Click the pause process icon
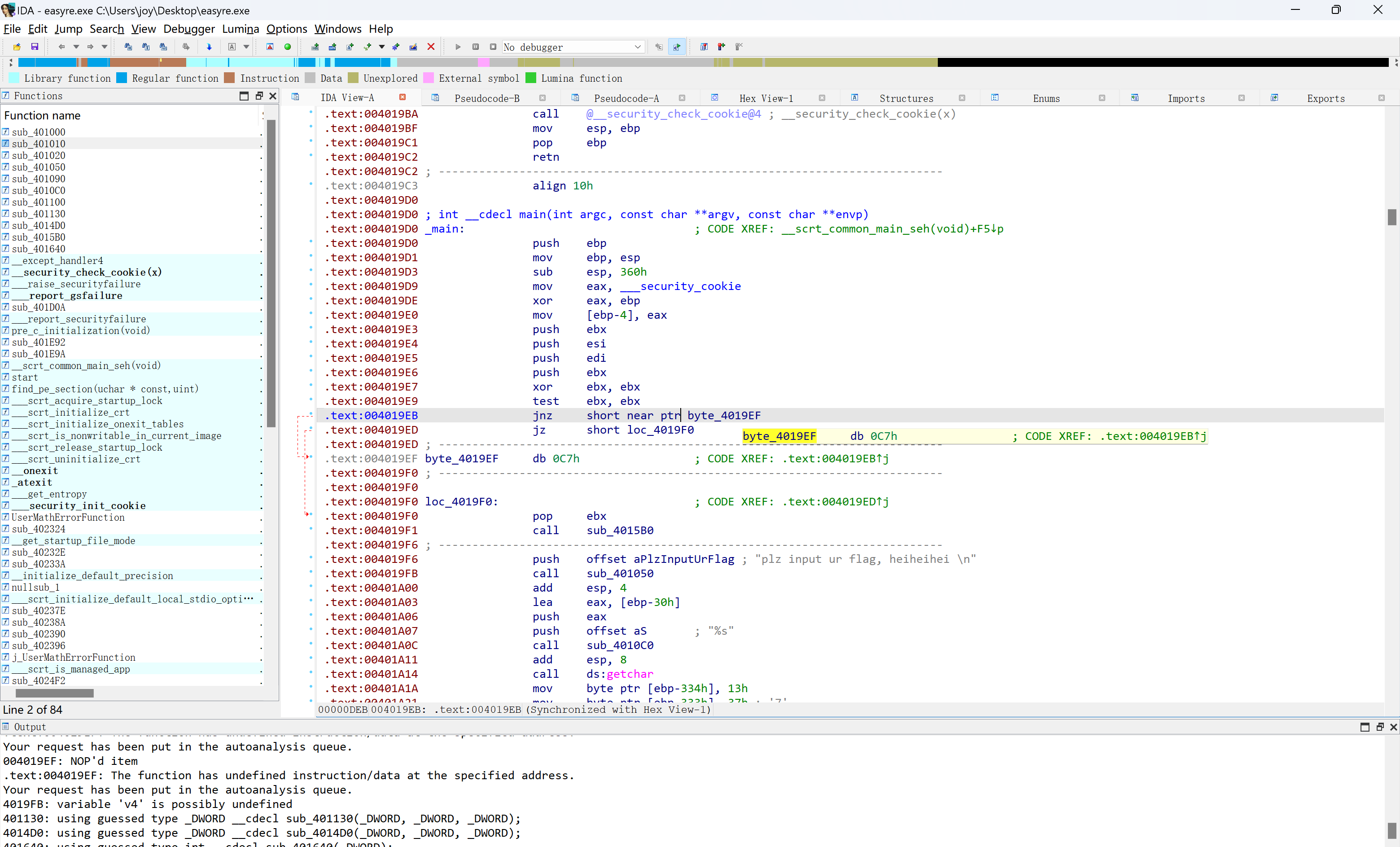 476,47
